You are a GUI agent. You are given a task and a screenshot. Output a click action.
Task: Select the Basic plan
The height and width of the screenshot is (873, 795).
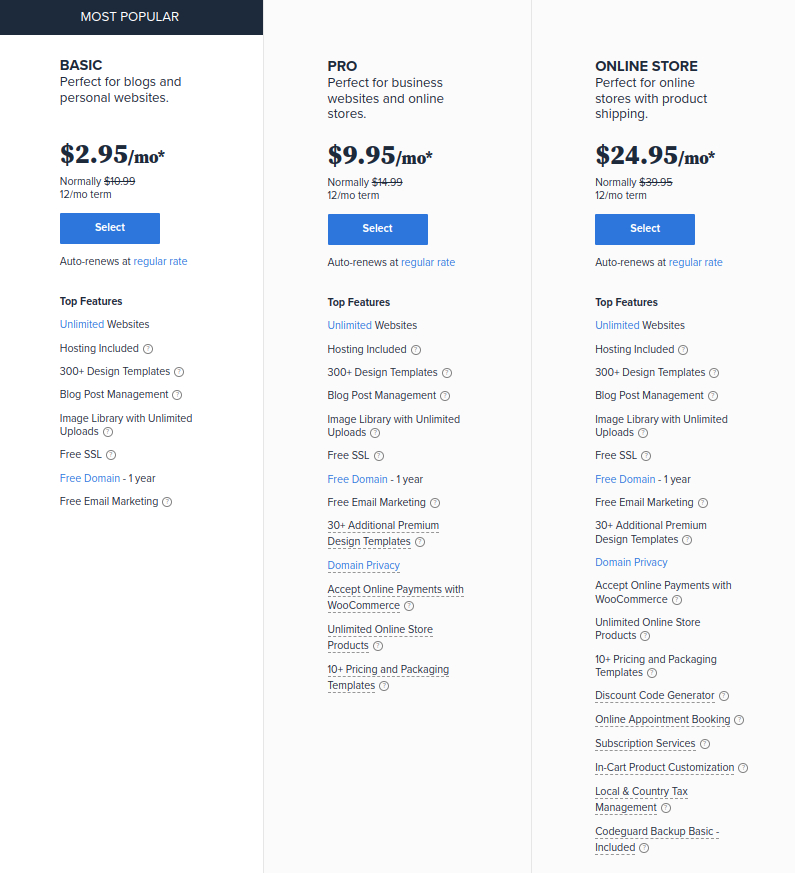pyautogui.click(x=110, y=228)
